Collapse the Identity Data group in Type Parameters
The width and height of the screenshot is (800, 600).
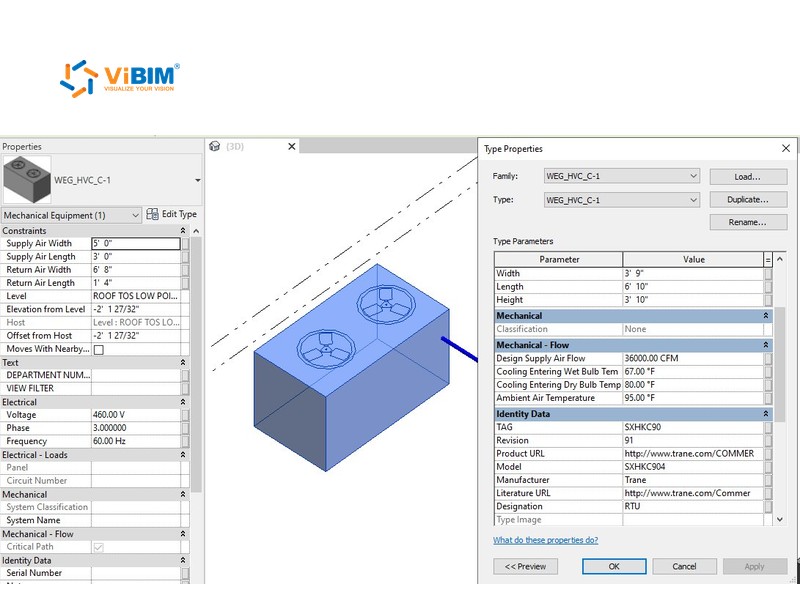766,414
